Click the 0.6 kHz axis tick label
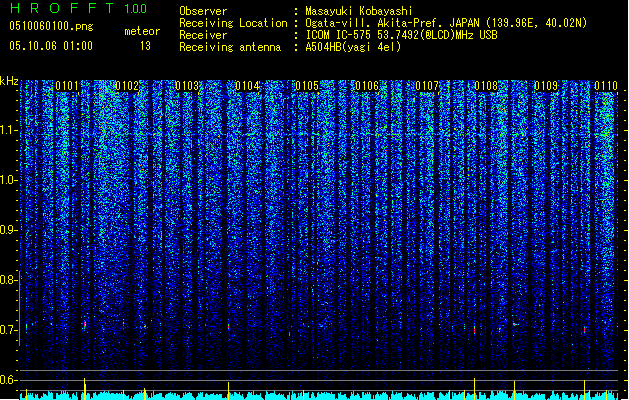The image size is (629, 400). coord(8,380)
